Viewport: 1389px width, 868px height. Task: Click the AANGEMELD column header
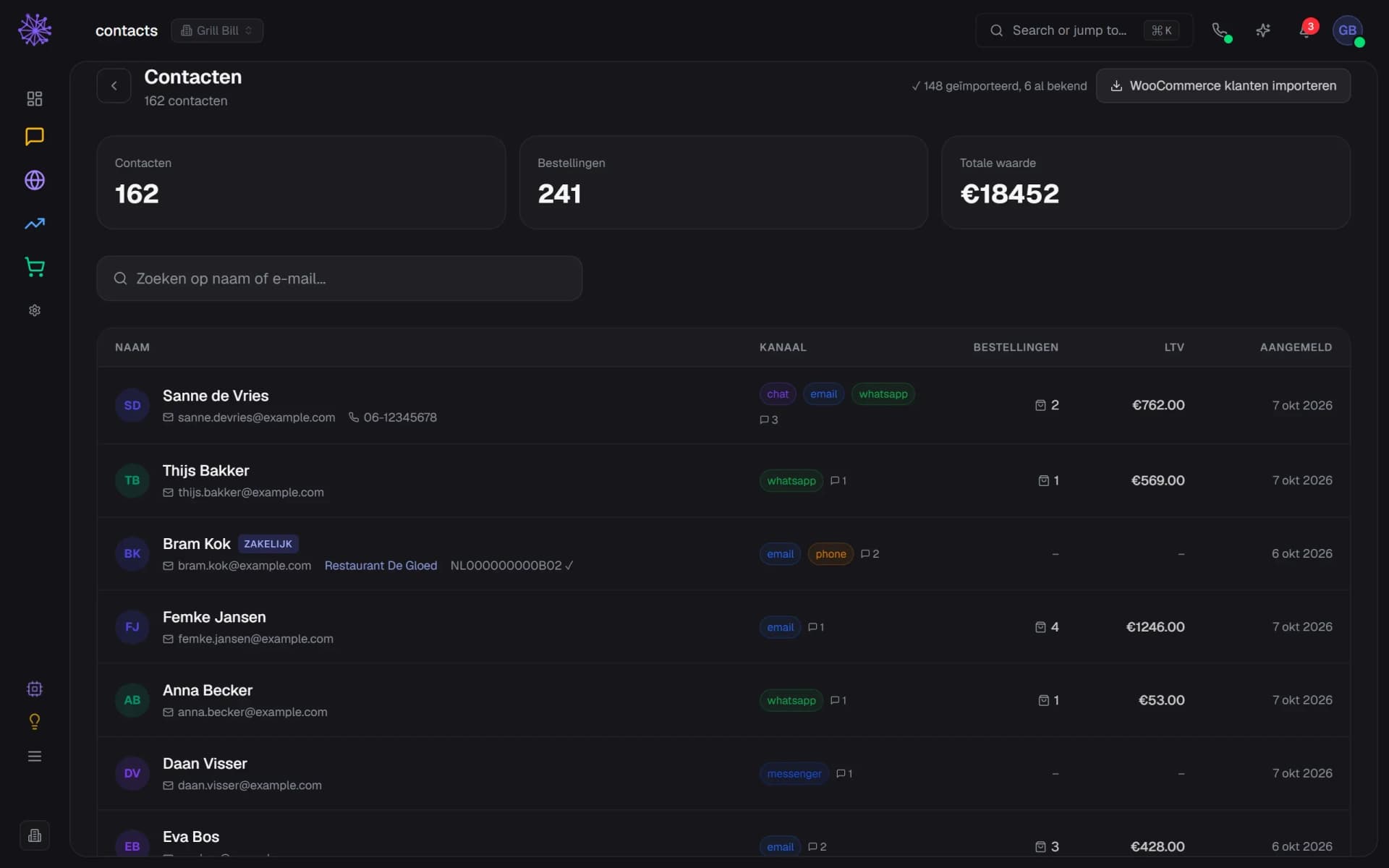point(1296,347)
